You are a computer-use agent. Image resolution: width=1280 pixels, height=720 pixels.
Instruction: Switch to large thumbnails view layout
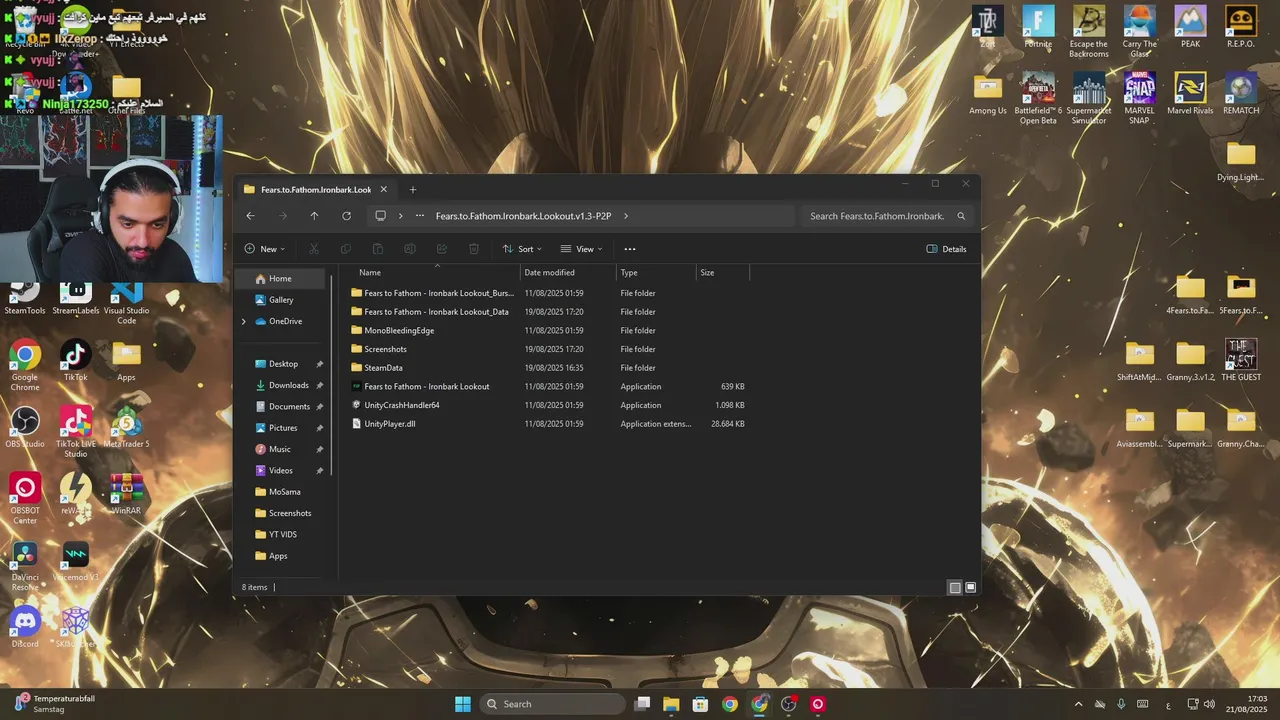(x=970, y=588)
